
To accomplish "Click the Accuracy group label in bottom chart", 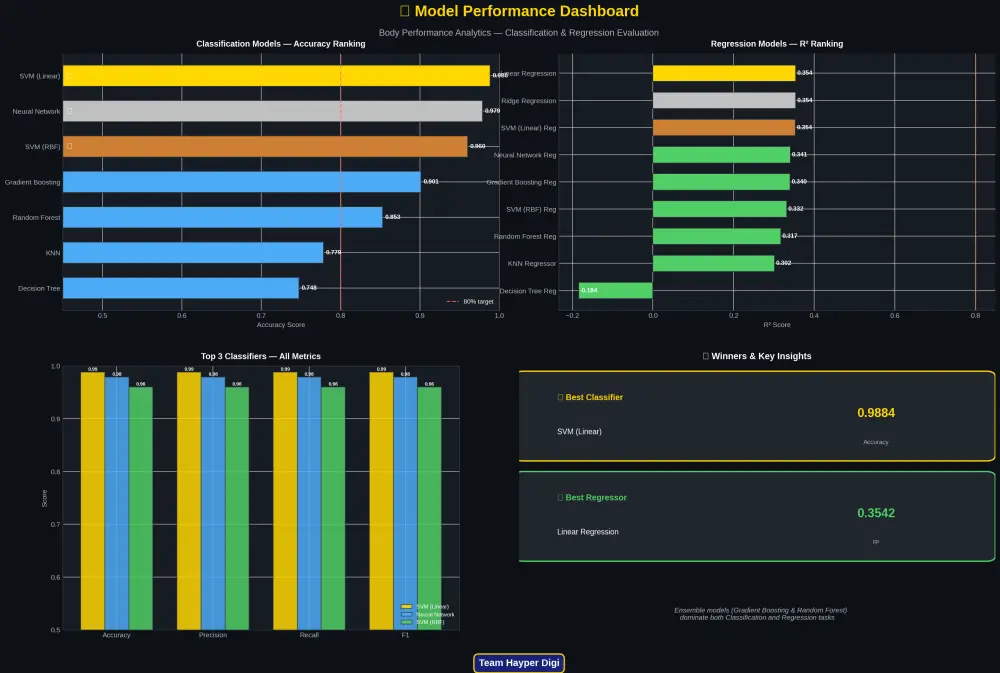I will (116, 635).
